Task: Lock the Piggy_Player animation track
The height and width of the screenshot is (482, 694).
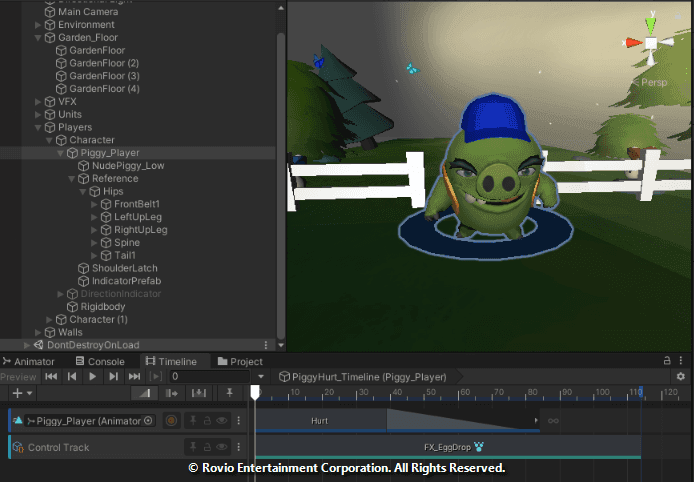Action: [207, 420]
